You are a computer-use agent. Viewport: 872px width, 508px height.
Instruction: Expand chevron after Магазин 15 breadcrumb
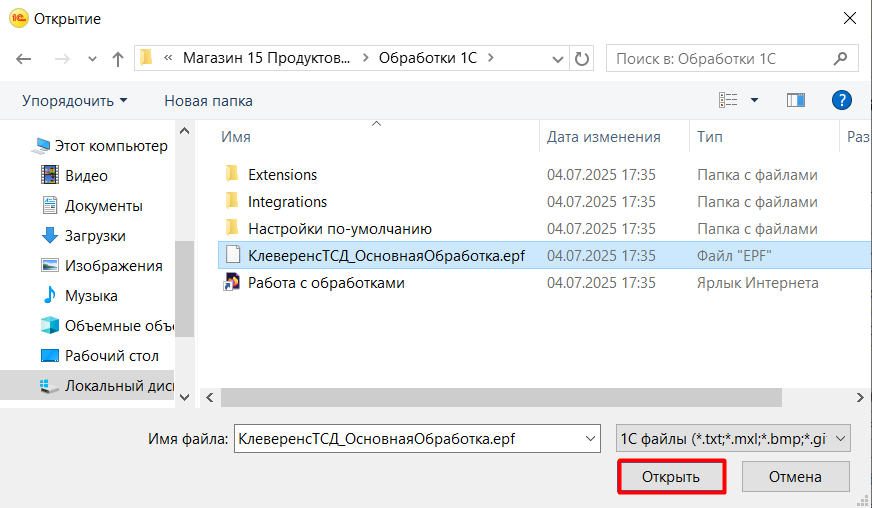pos(365,58)
